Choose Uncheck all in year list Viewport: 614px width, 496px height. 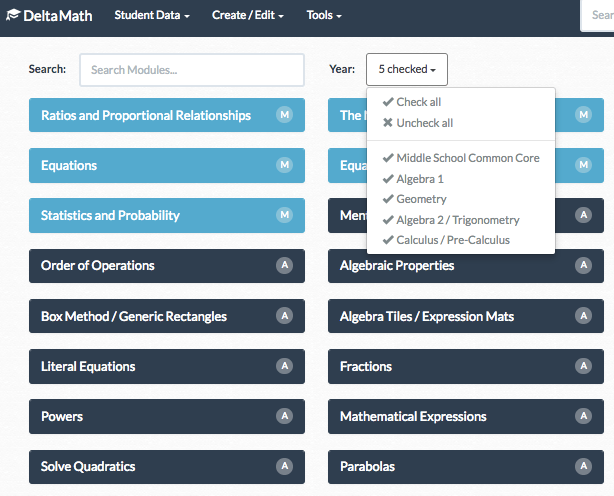[x=416, y=123]
